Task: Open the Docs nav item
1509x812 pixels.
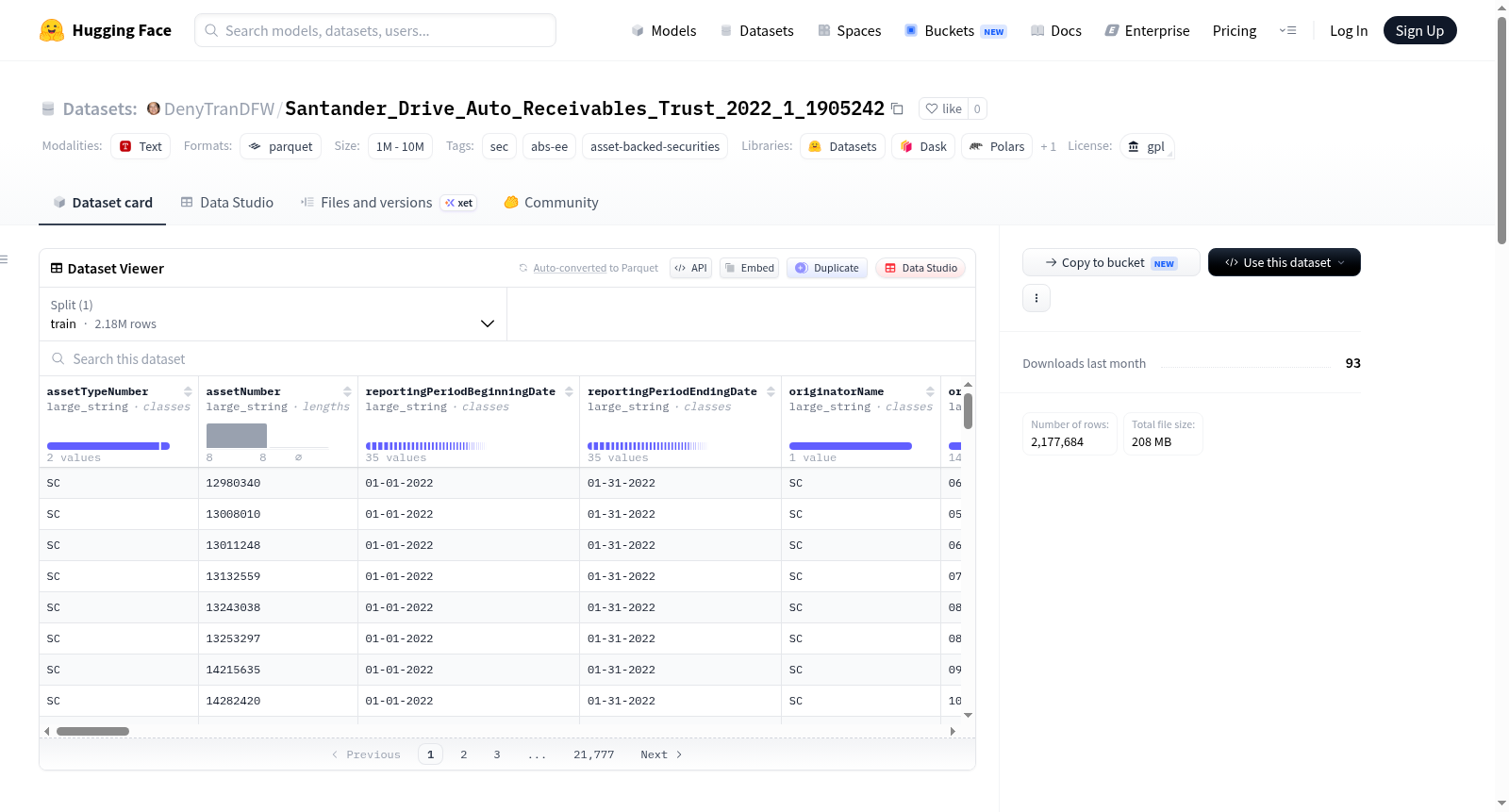Action: click(1056, 31)
